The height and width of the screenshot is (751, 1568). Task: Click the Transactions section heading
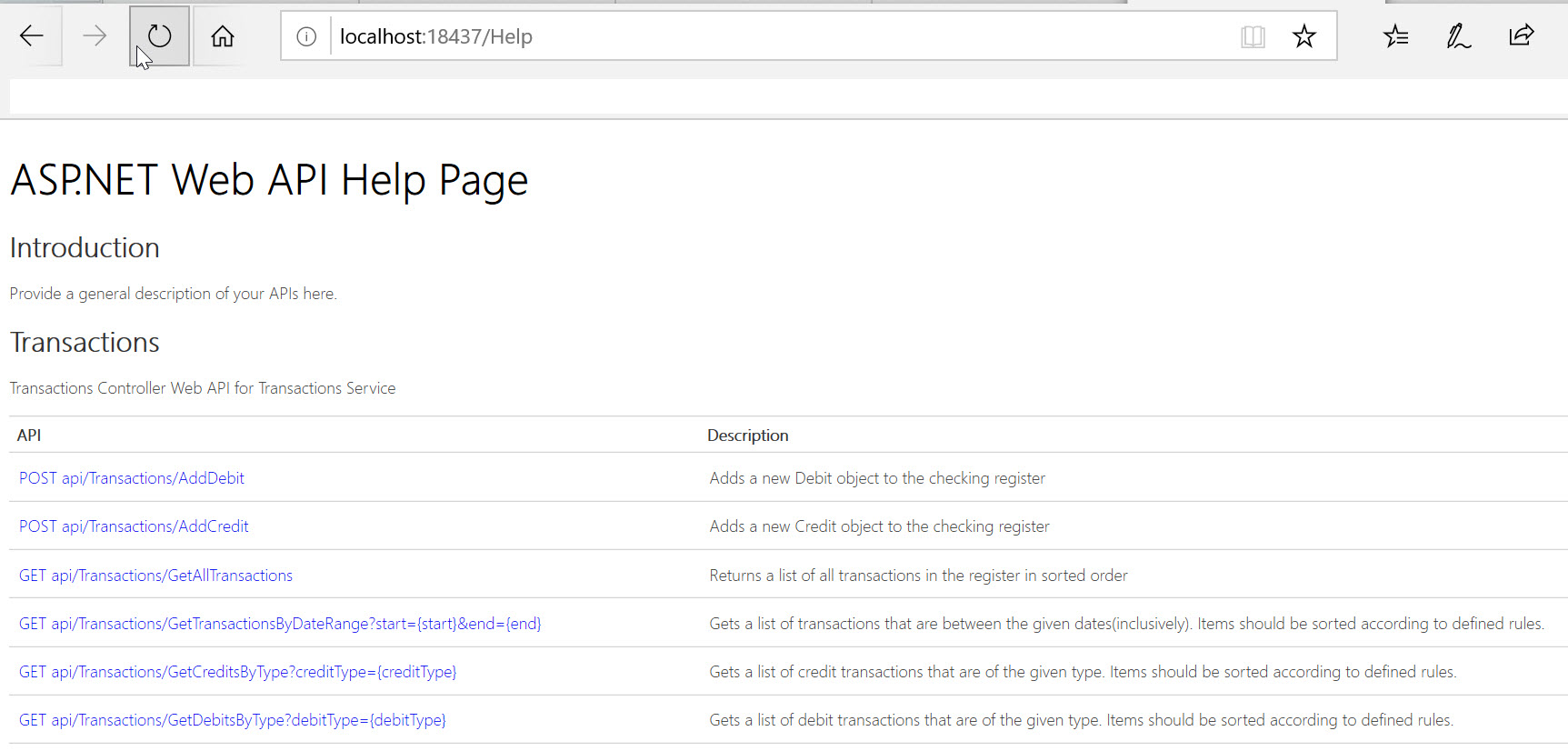coord(85,343)
